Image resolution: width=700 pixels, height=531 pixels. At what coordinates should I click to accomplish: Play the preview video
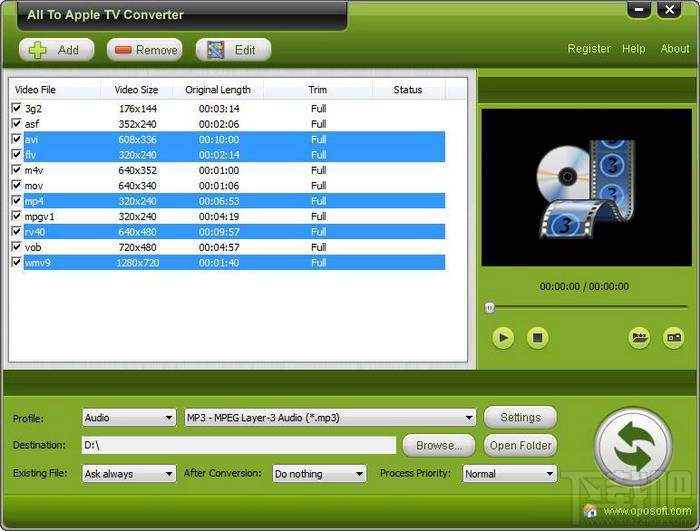pos(503,338)
